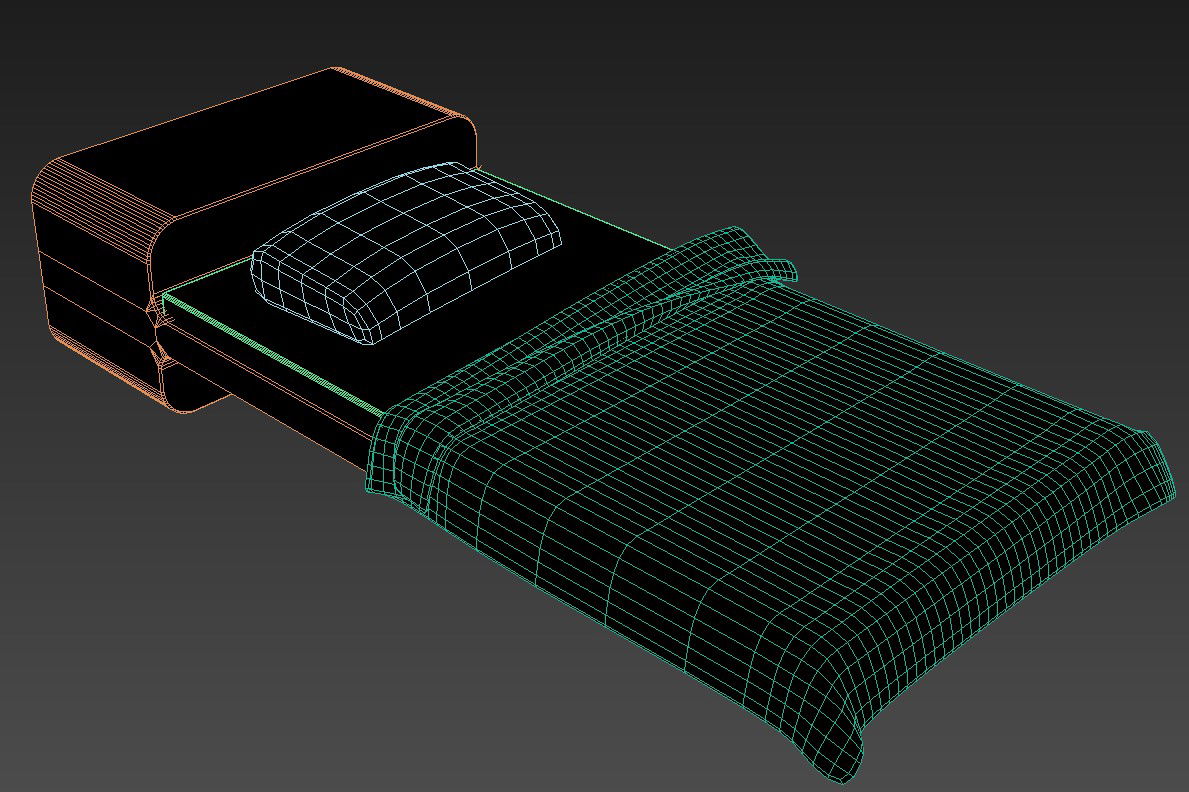Image resolution: width=1189 pixels, height=792 pixels.
Task: Click the headboard's bottom left rounded corner
Action: coord(185,405)
